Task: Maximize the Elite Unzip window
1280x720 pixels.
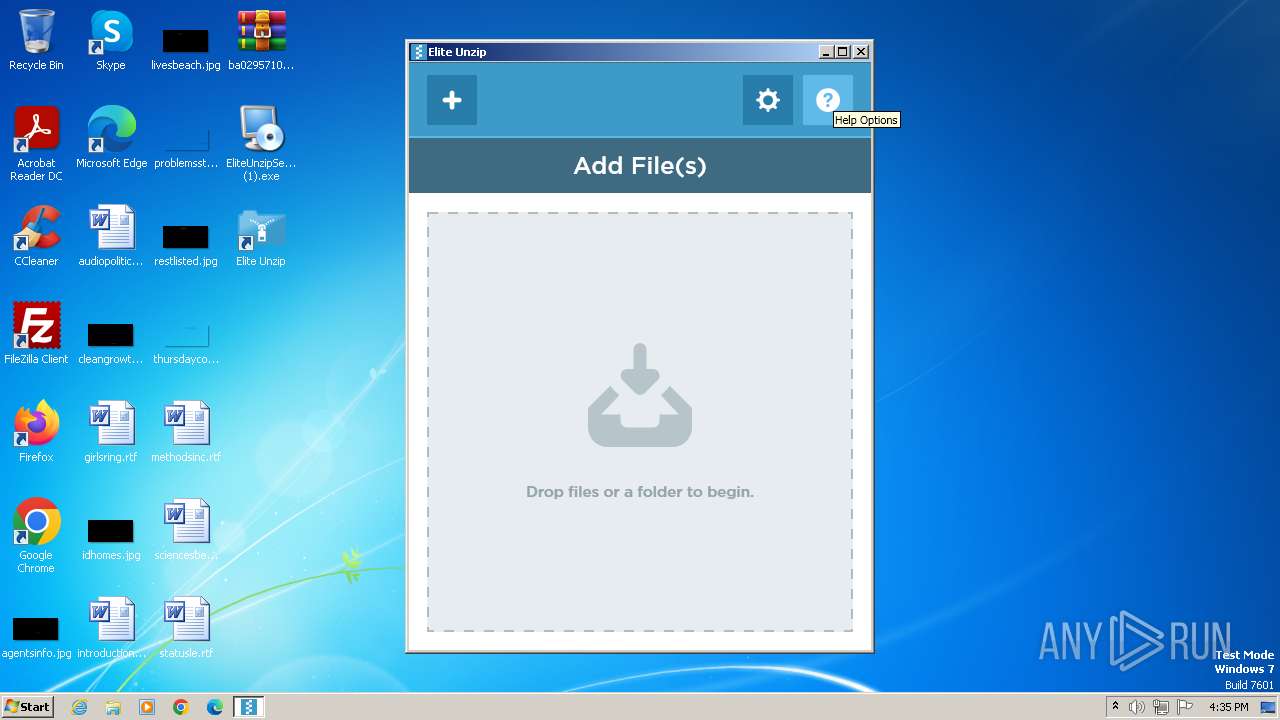Action: tap(842, 52)
